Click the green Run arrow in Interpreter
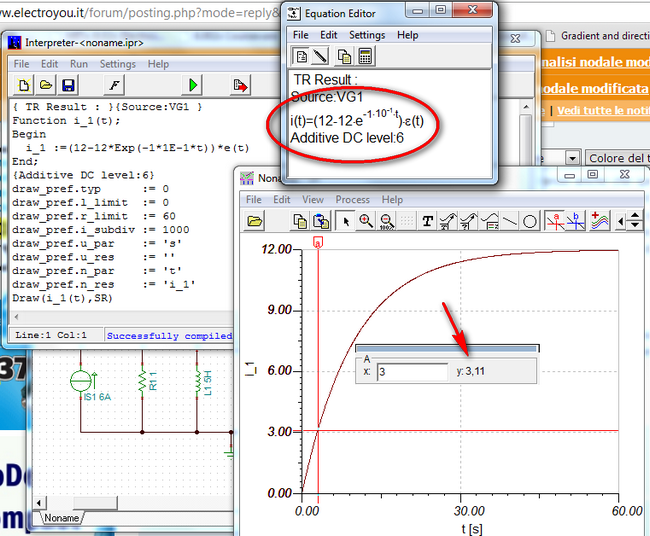Image resolution: width=650 pixels, height=536 pixels. coord(193,86)
